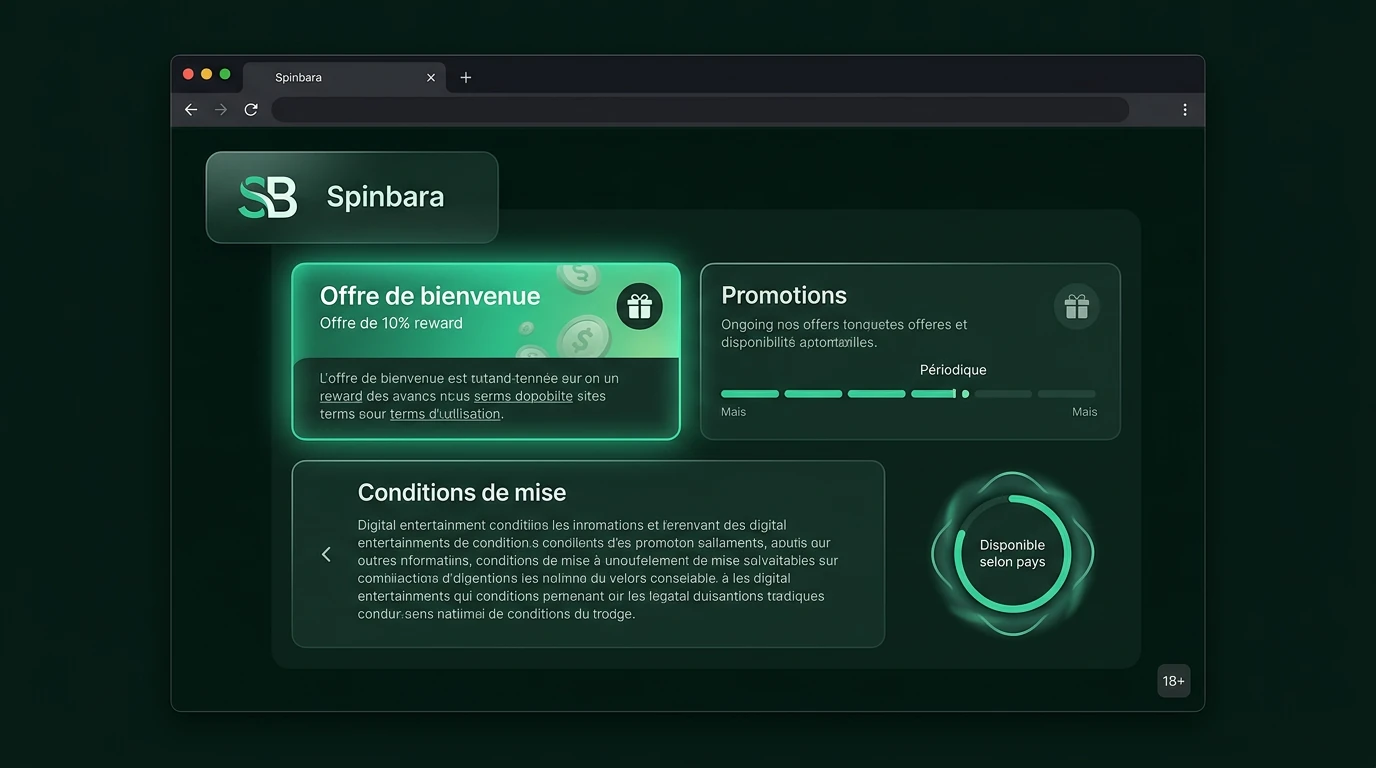Click the Conditions de mise heading
1376x768 pixels.
(x=462, y=492)
